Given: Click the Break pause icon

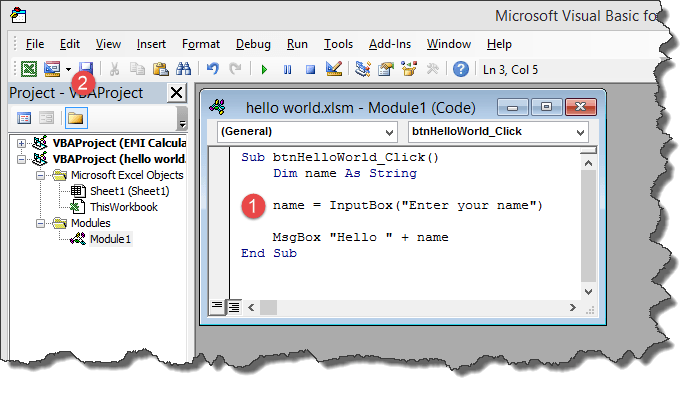Looking at the screenshot, I should [x=288, y=70].
